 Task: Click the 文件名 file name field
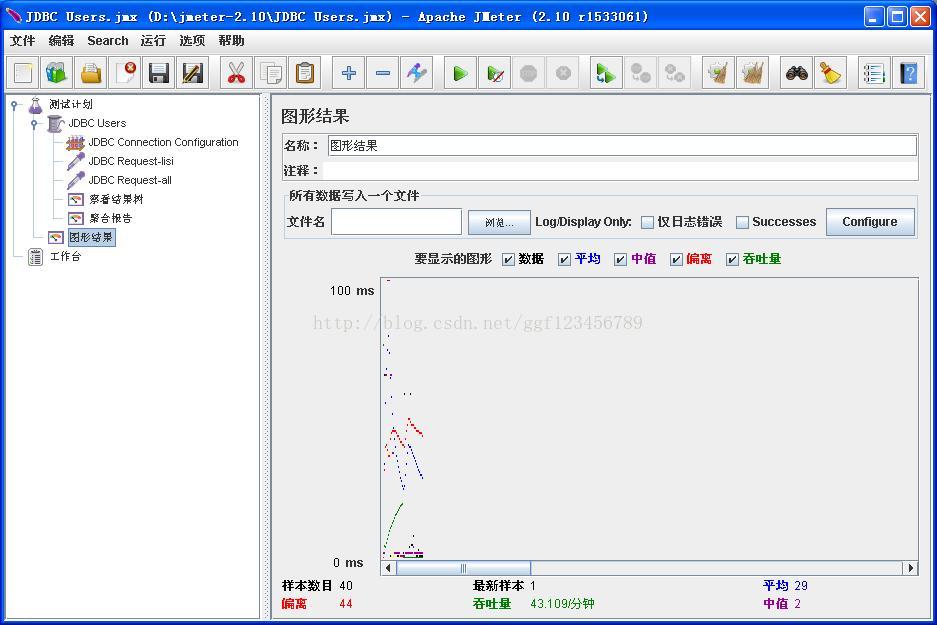coord(396,222)
